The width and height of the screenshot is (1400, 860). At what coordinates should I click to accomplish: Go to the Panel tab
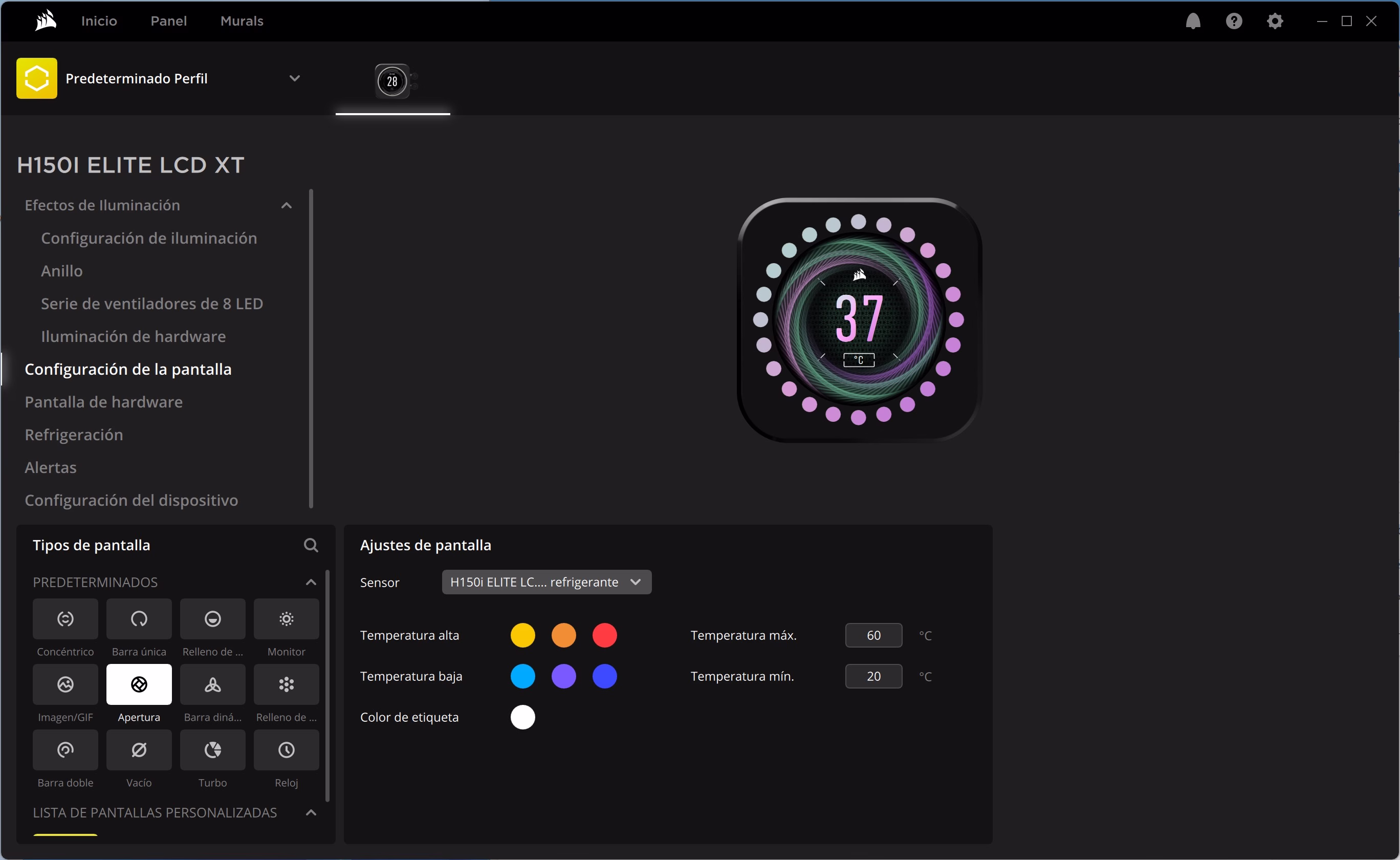(x=168, y=21)
